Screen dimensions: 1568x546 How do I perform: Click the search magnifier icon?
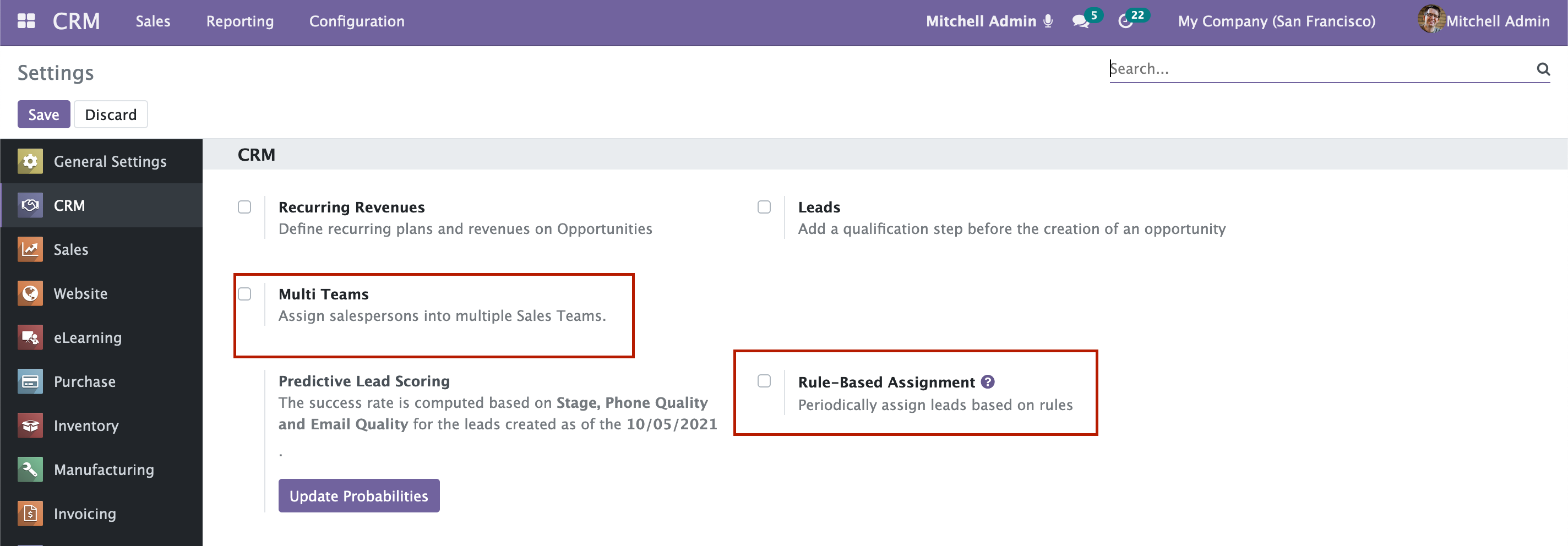(x=1543, y=69)
